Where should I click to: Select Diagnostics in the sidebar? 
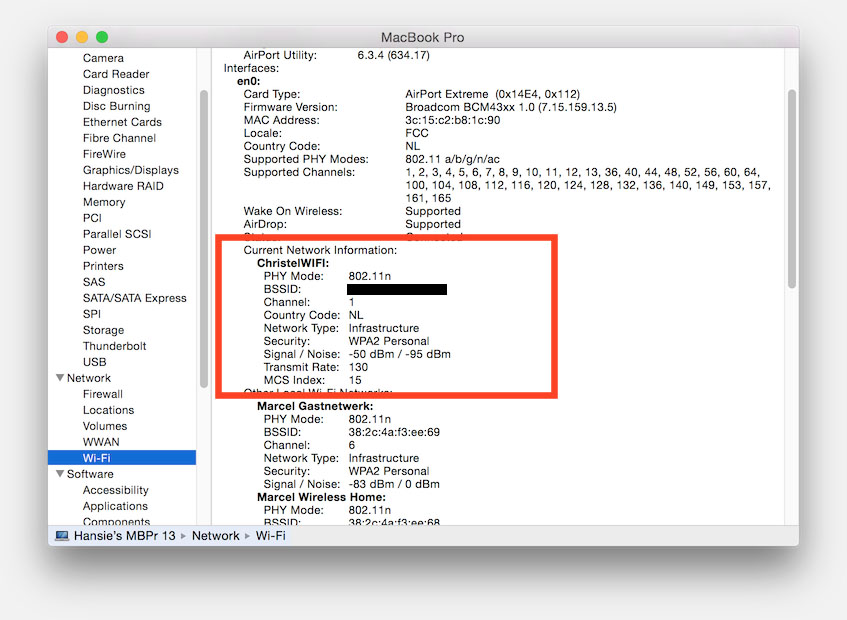click(x=114, y=90)
